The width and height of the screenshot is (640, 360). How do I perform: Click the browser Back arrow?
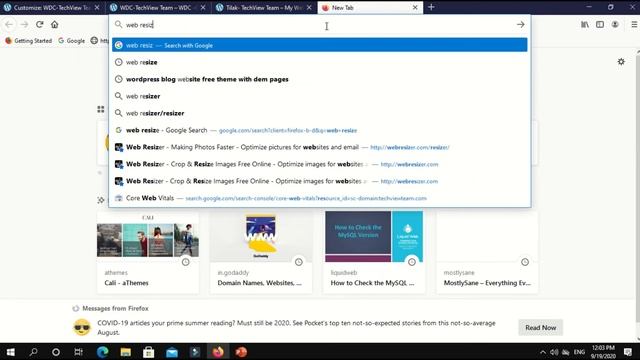[9, 24]
